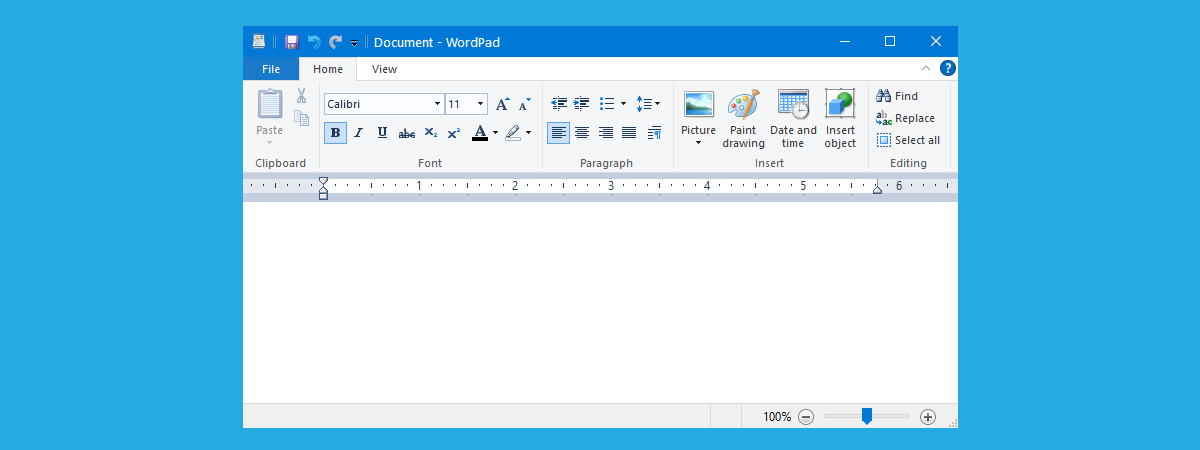Decrease paragraph indent
This screenshot has width=1200, height=450.
(x=559, y=103)
